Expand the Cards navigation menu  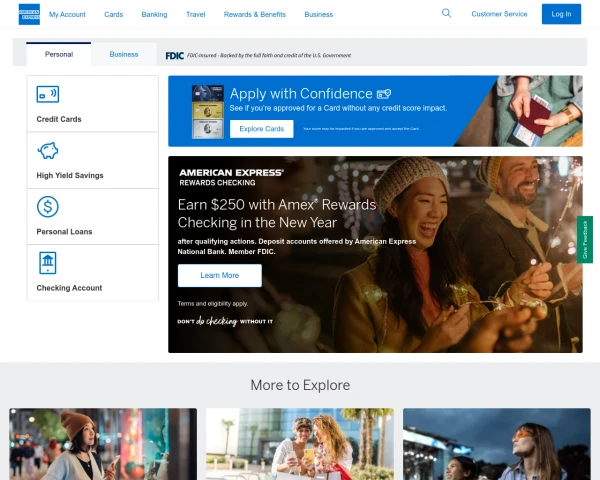114,15
